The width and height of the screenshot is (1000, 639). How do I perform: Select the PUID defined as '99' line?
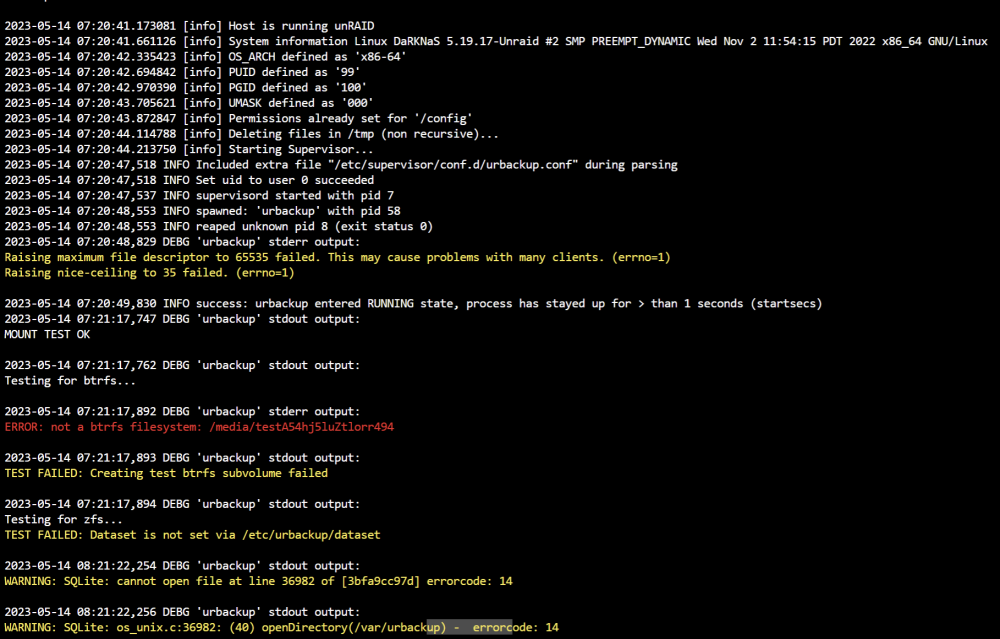tap(182, 72)
